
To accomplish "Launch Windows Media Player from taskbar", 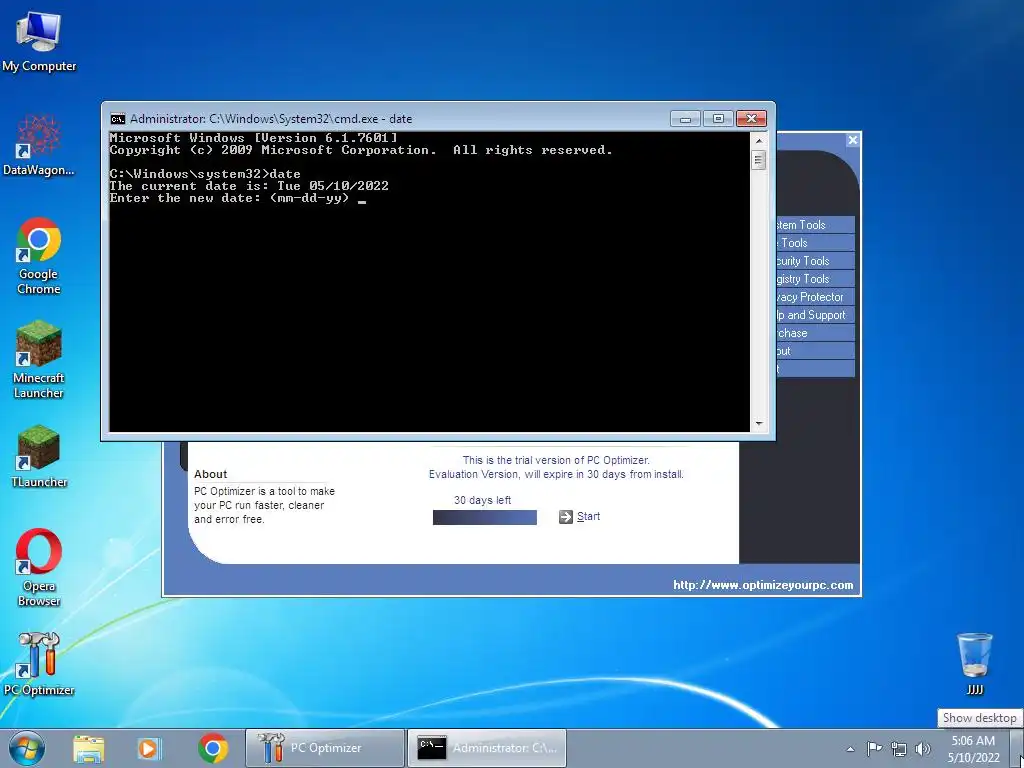I will point(148,748).
